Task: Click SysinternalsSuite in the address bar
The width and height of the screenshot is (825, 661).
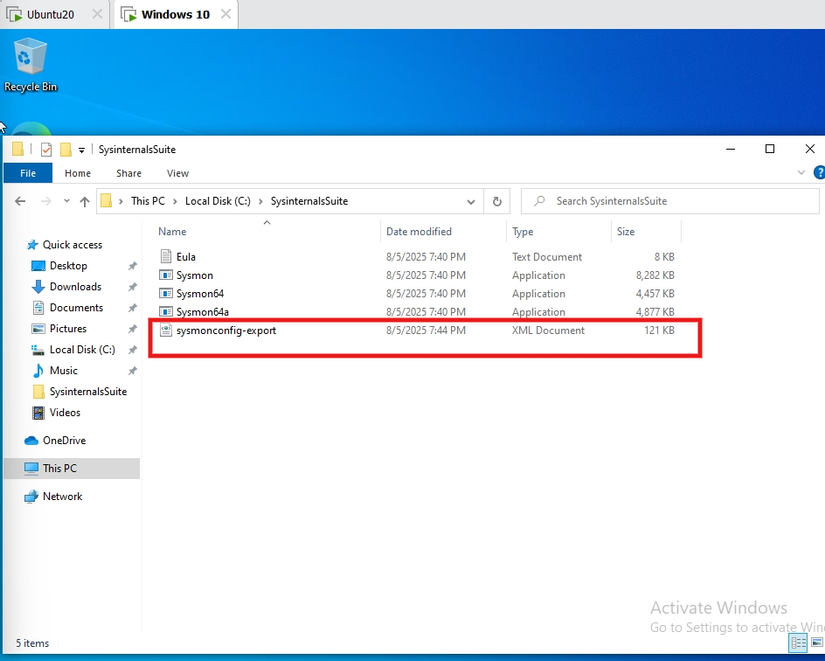Action: 309,201
